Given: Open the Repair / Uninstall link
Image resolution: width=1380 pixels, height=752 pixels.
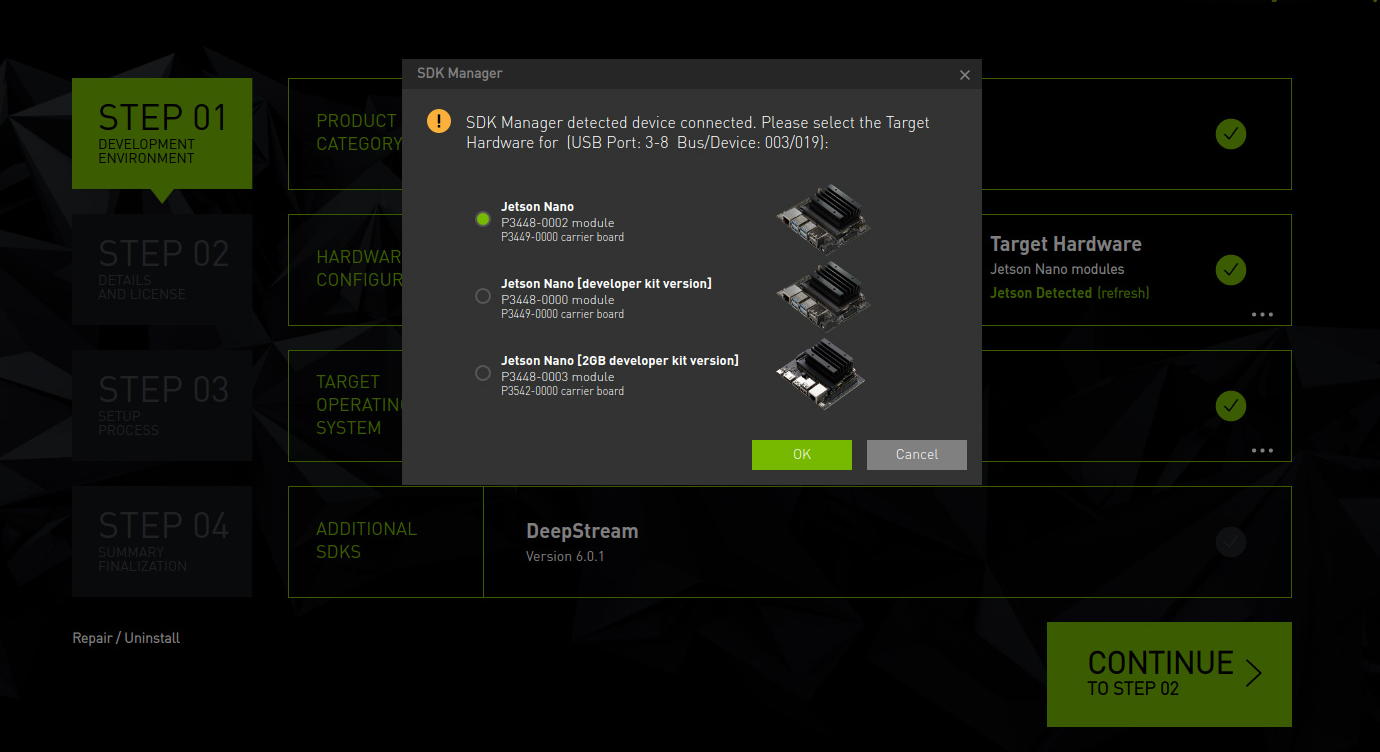Looking at the screenshot, I should tap(126, 638).
